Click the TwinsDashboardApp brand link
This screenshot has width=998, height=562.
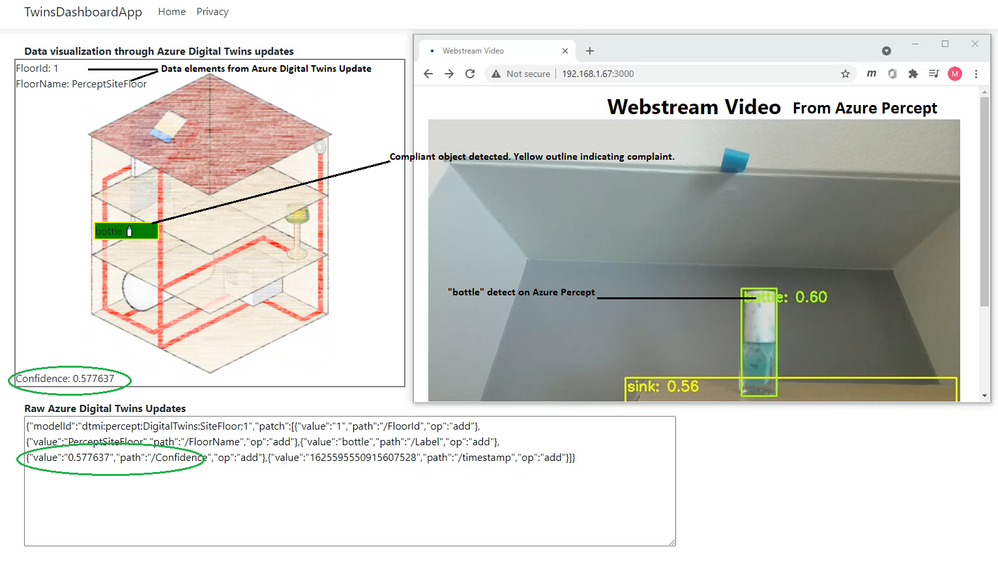click(83, 12)
